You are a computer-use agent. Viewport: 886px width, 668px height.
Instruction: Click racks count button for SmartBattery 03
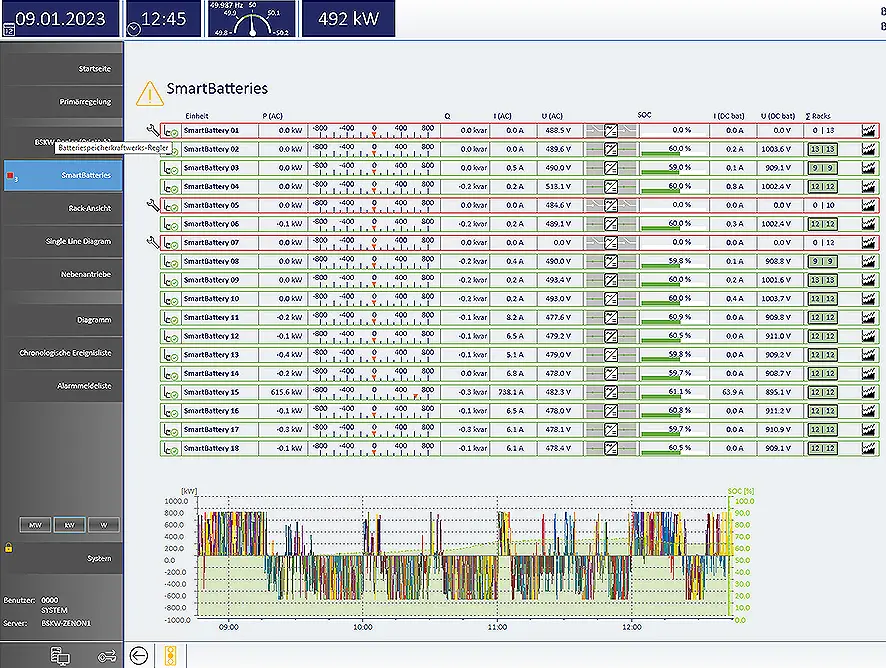click(x=822, y=168)
